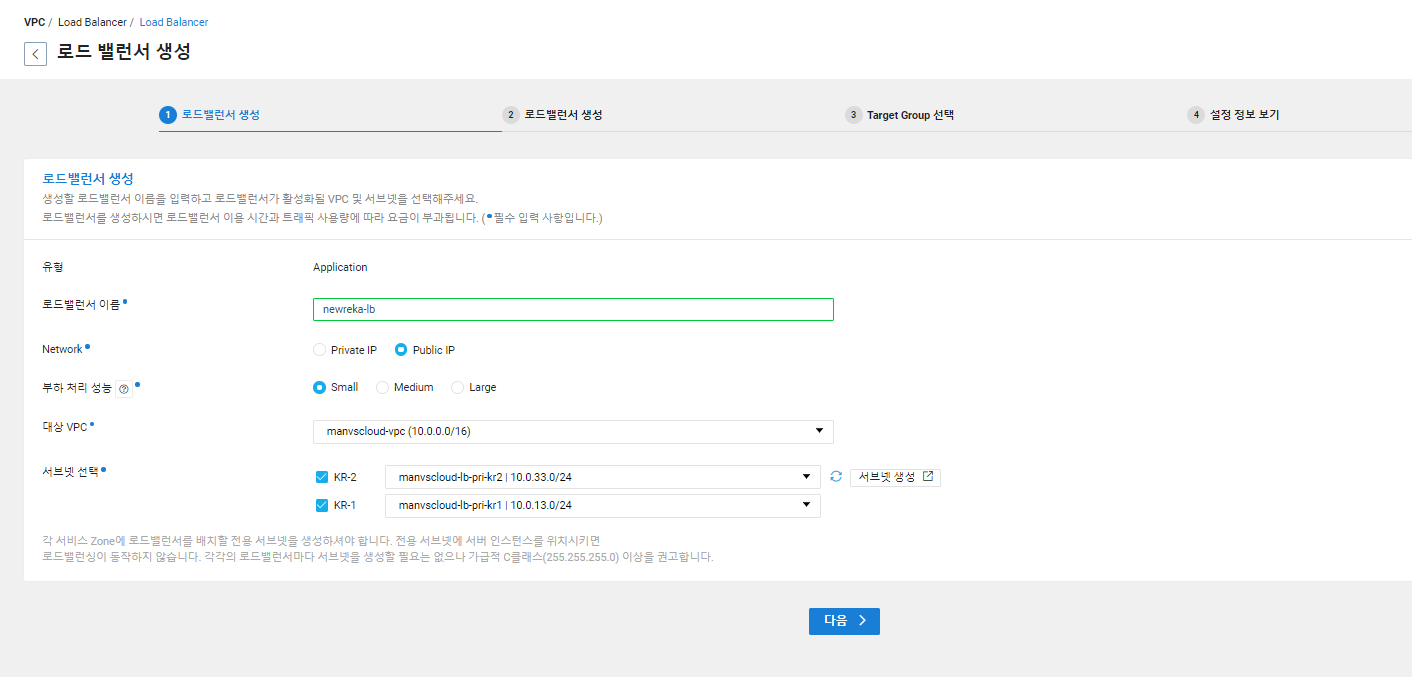Open the help tooltip next to 부하 처리 성능
This screenshot has height=677, width=1412.
[123, 386]
